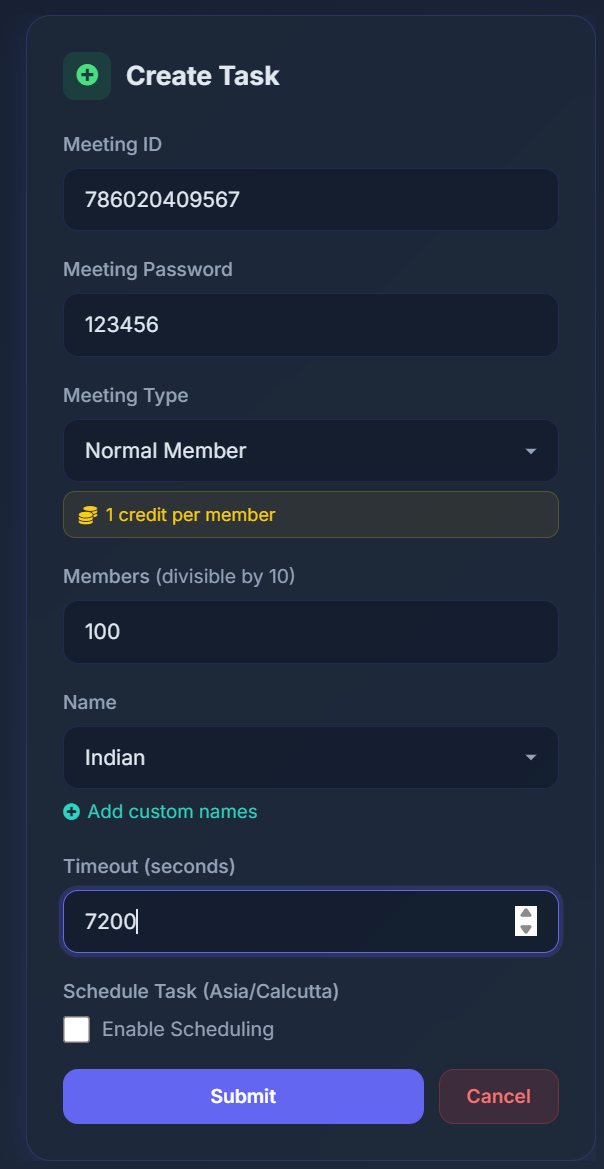The image size is (604, 1169).
Task: Submit the task creation form
Action: (x=243, y=1096)
